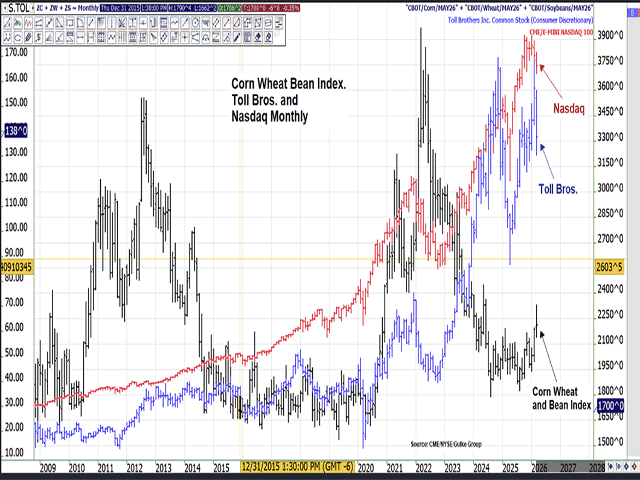Select the double parallel diagonal lines tool
The image size is (640, 480).
click(x=216, y=23)
